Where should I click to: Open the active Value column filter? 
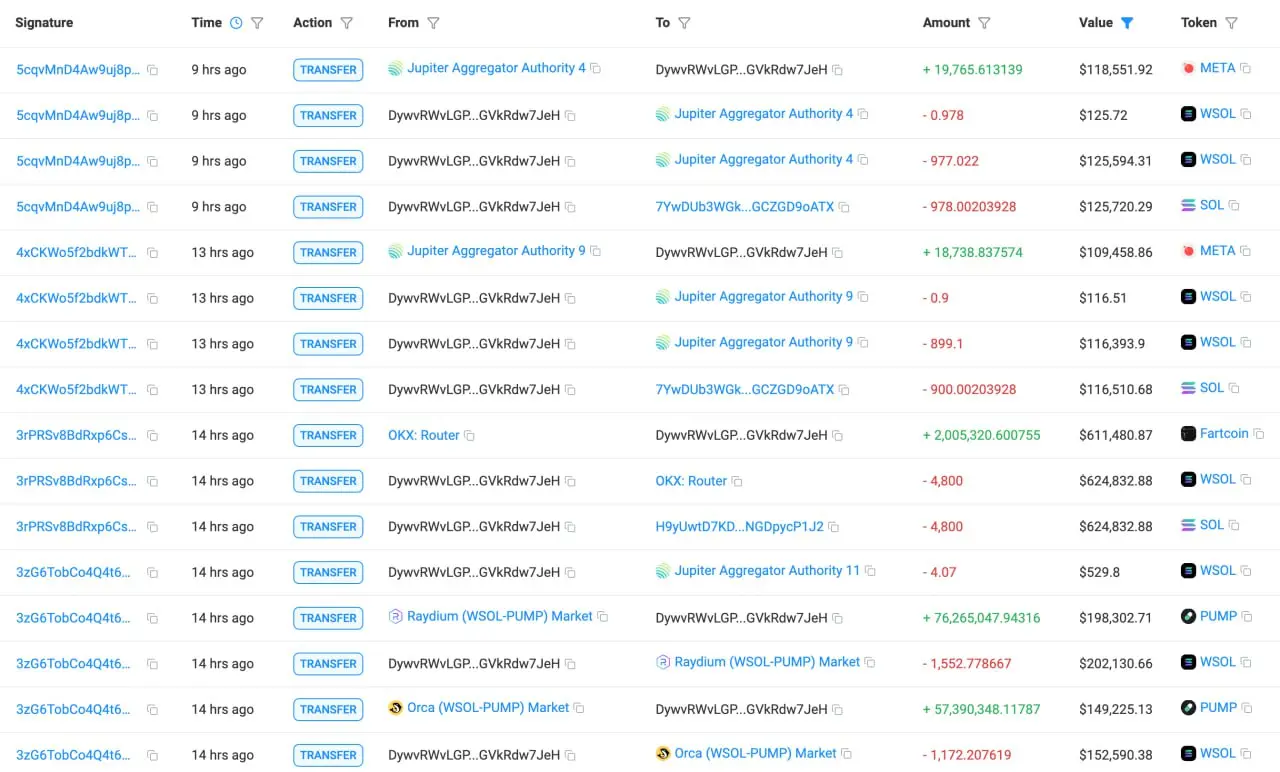(1127, 23)
